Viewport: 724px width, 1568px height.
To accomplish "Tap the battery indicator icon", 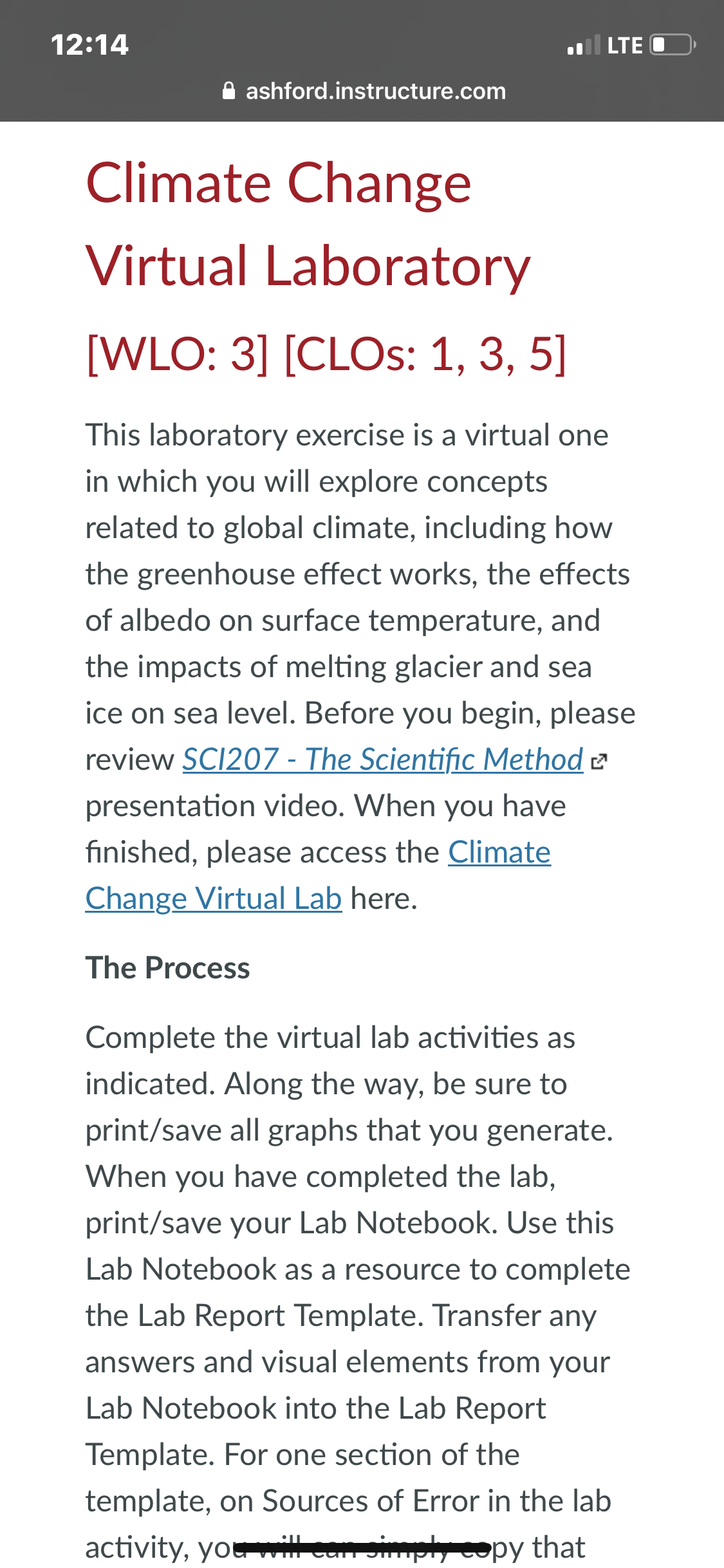I will [x=673, y=45].
